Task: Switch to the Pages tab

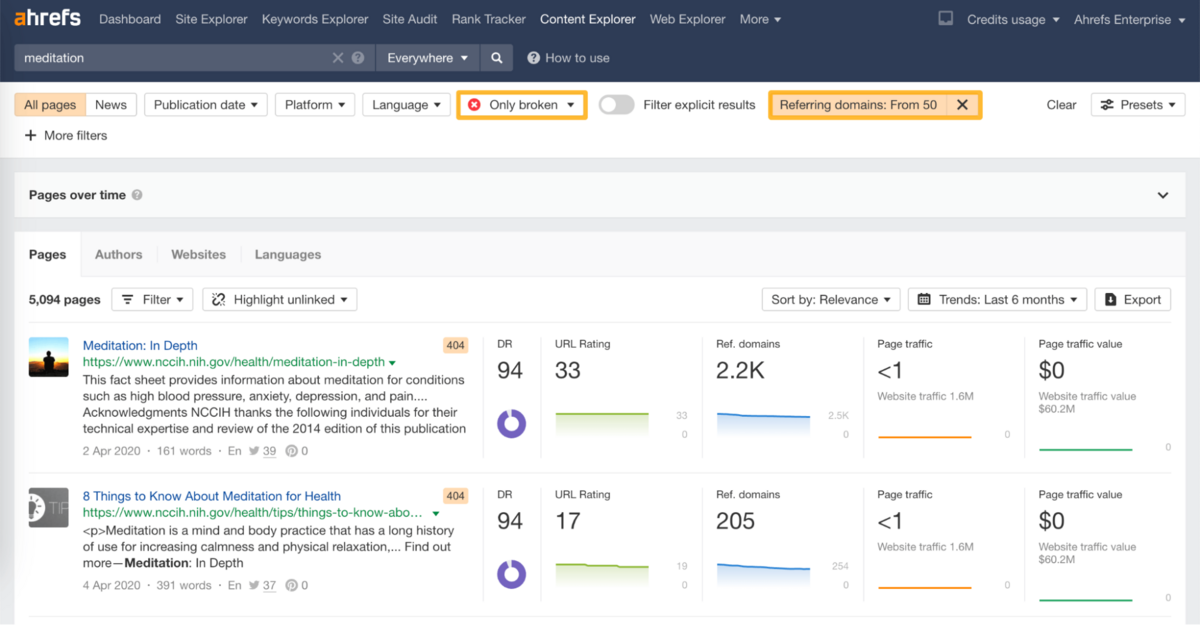Action: 48,254
